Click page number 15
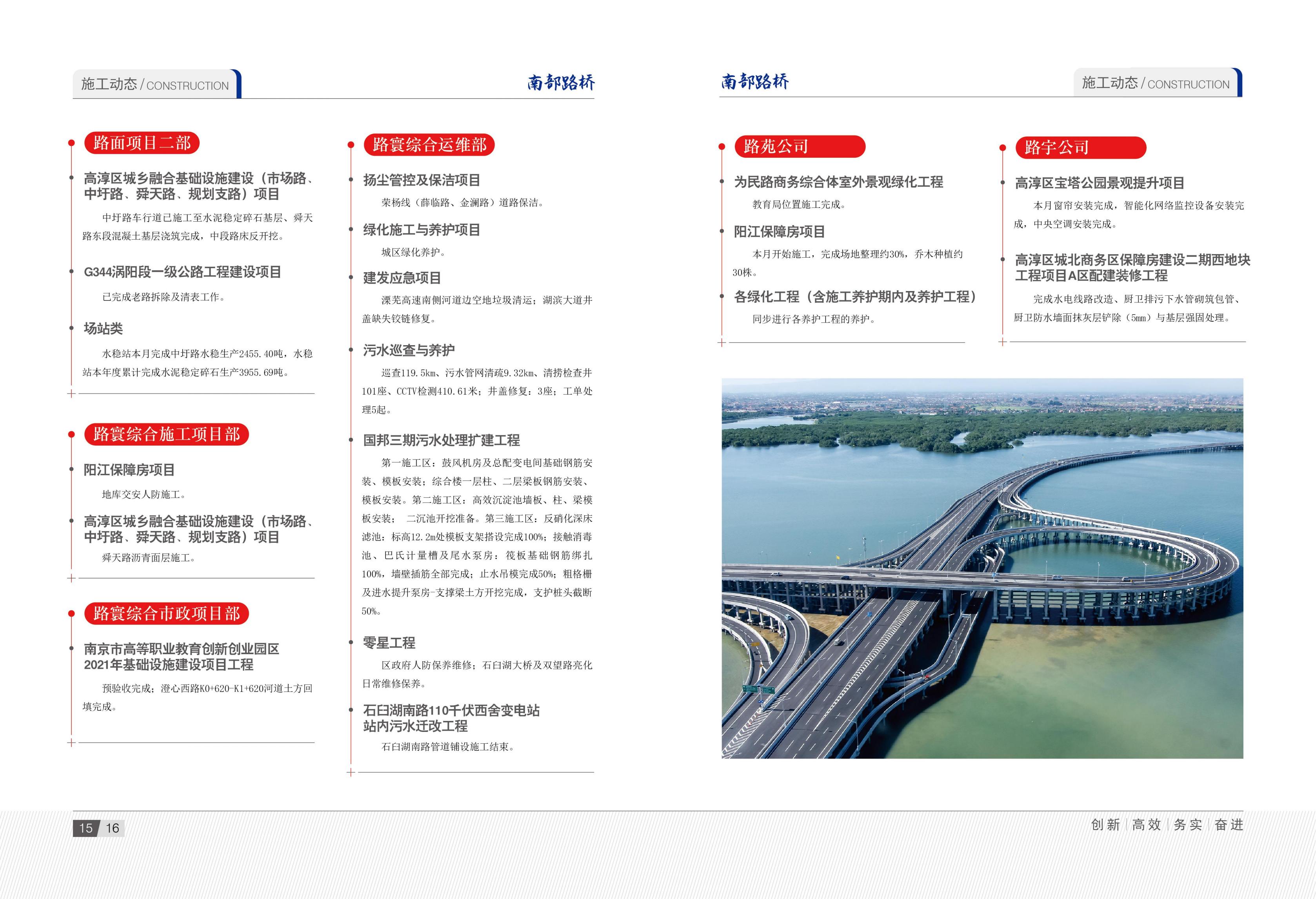The image size is (1316, 899). click(85, 828)
